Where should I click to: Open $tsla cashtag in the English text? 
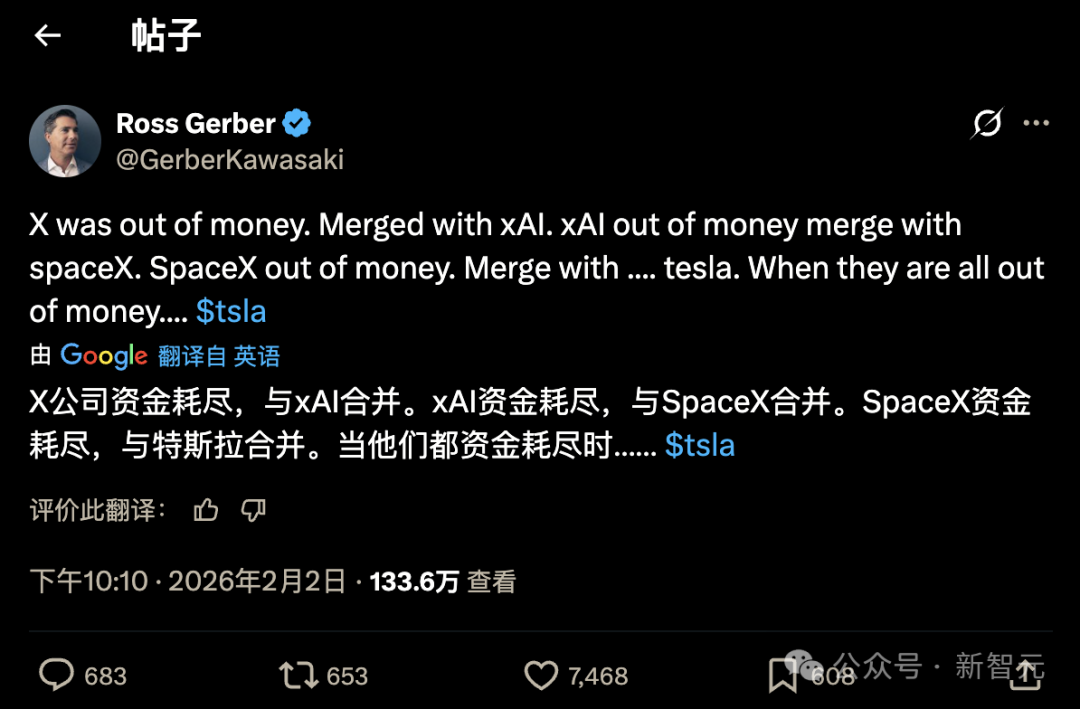231,311
